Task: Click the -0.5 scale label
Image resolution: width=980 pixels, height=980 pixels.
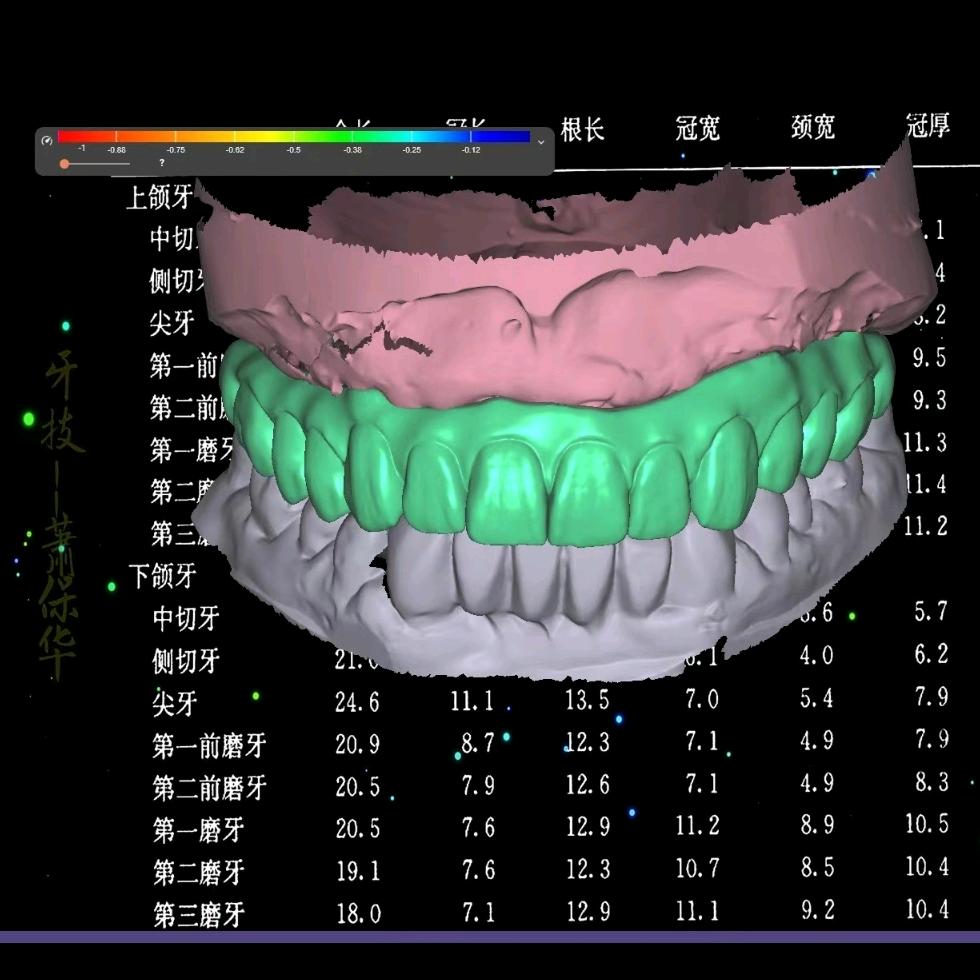Action: (294, 150)
